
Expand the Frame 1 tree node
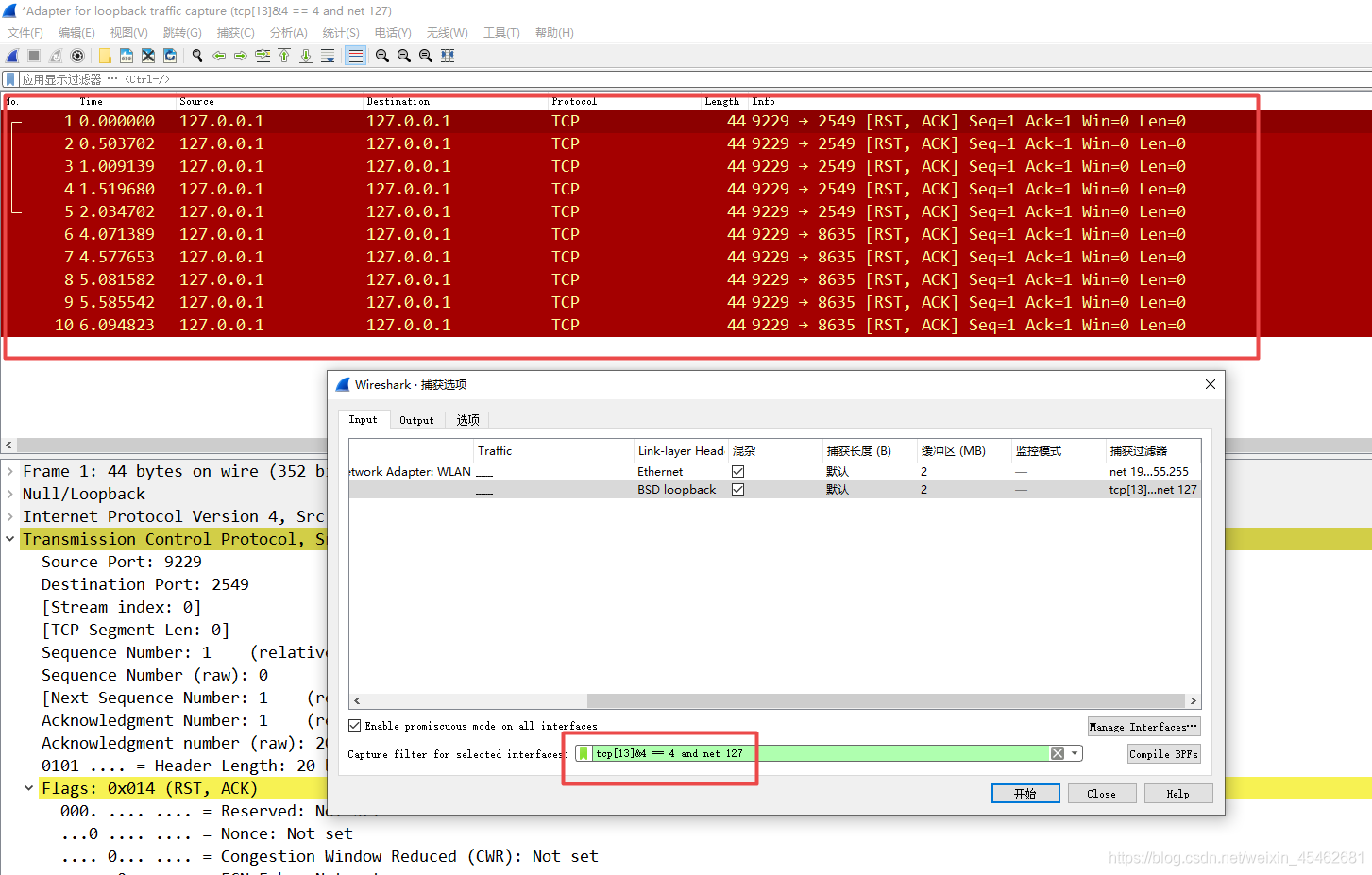[9, 471]
